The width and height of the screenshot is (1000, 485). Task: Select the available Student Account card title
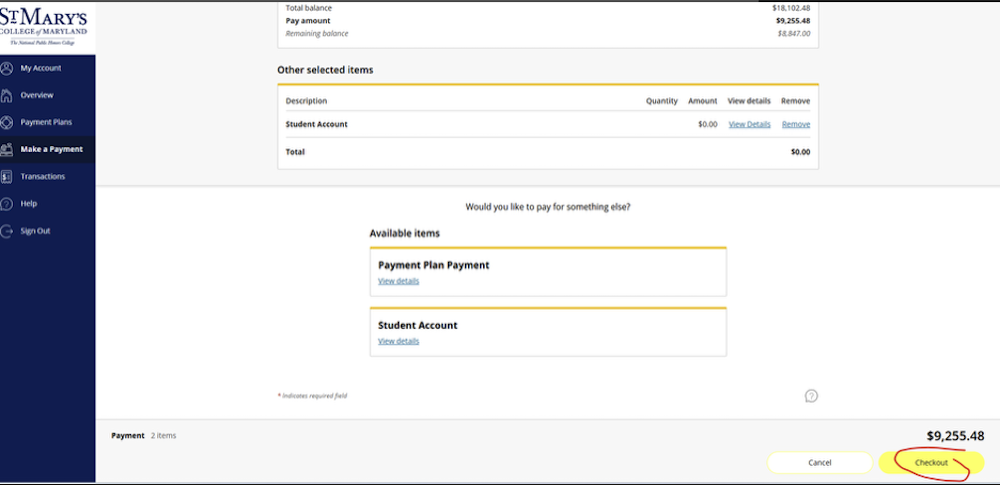click(x=418, y=325)
